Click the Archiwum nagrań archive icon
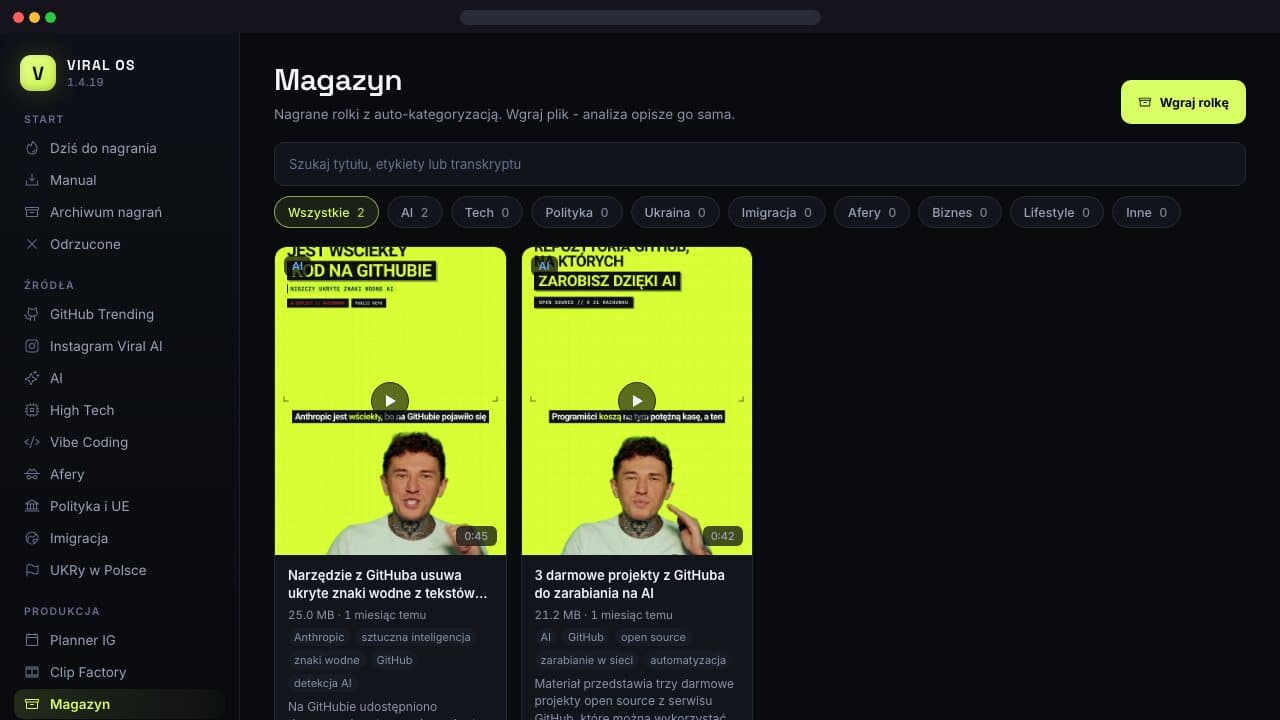The height and width of the screenshot is (720, 1280). pos(32,212)
